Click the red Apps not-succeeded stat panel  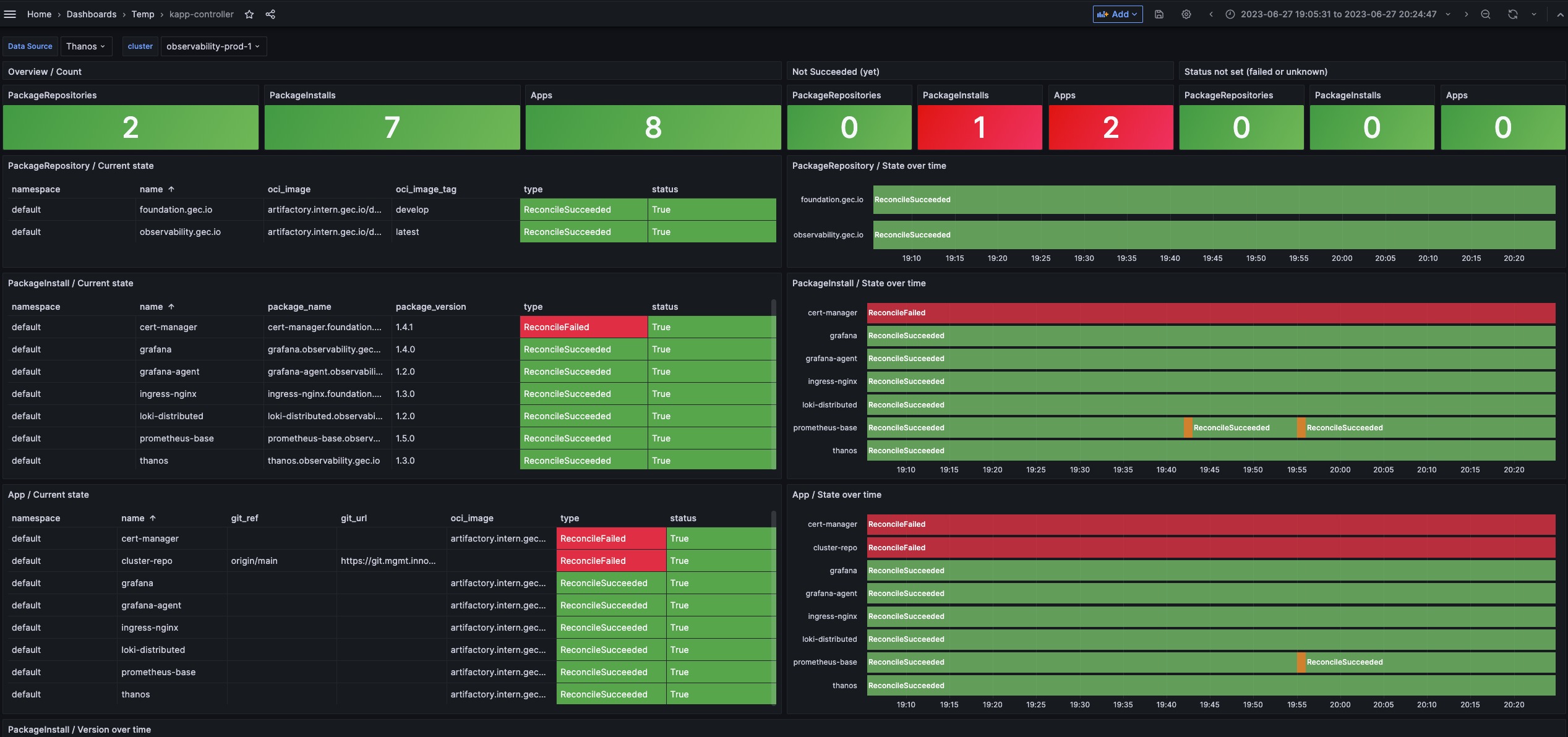(x=1110, y=127)
